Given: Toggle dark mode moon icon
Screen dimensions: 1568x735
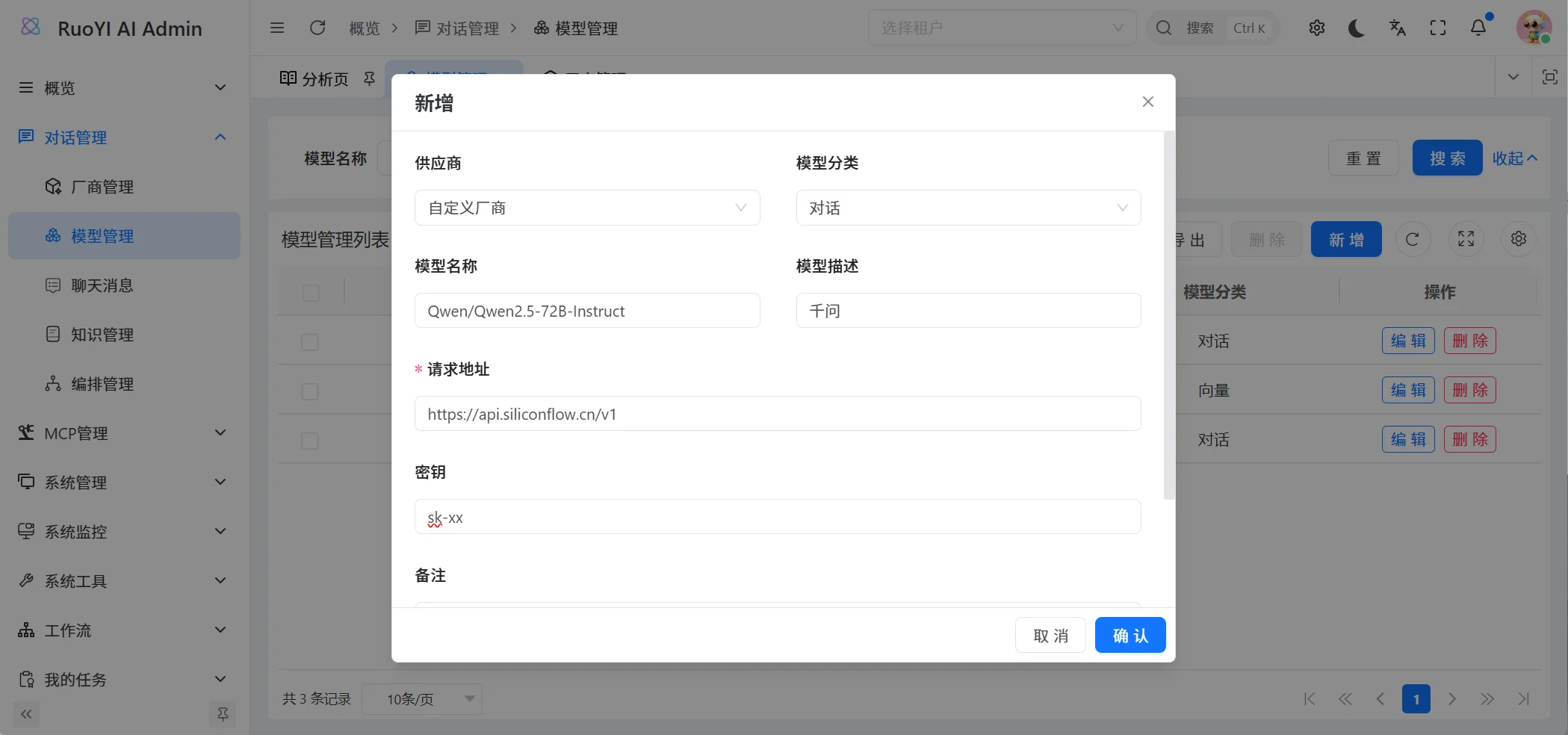Looking at the screenshot, I should click(1357, 28).
